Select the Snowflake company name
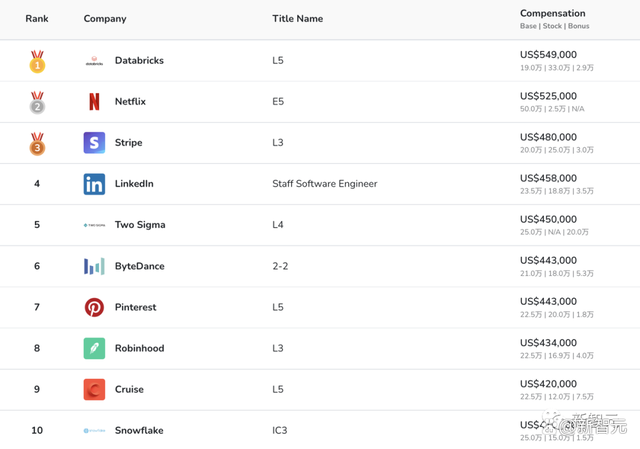This screenshot has width=640, height=449. click(139, 430)
